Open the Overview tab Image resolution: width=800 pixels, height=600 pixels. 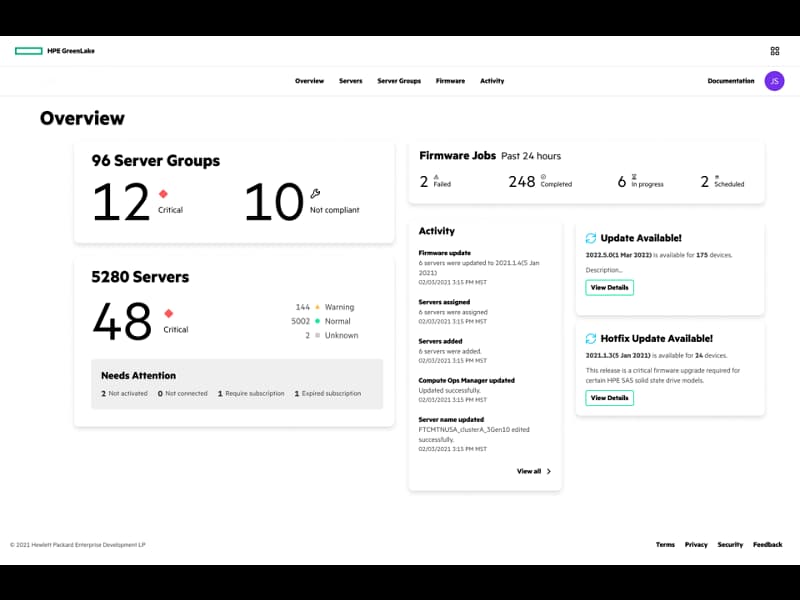tap(309, 81)
